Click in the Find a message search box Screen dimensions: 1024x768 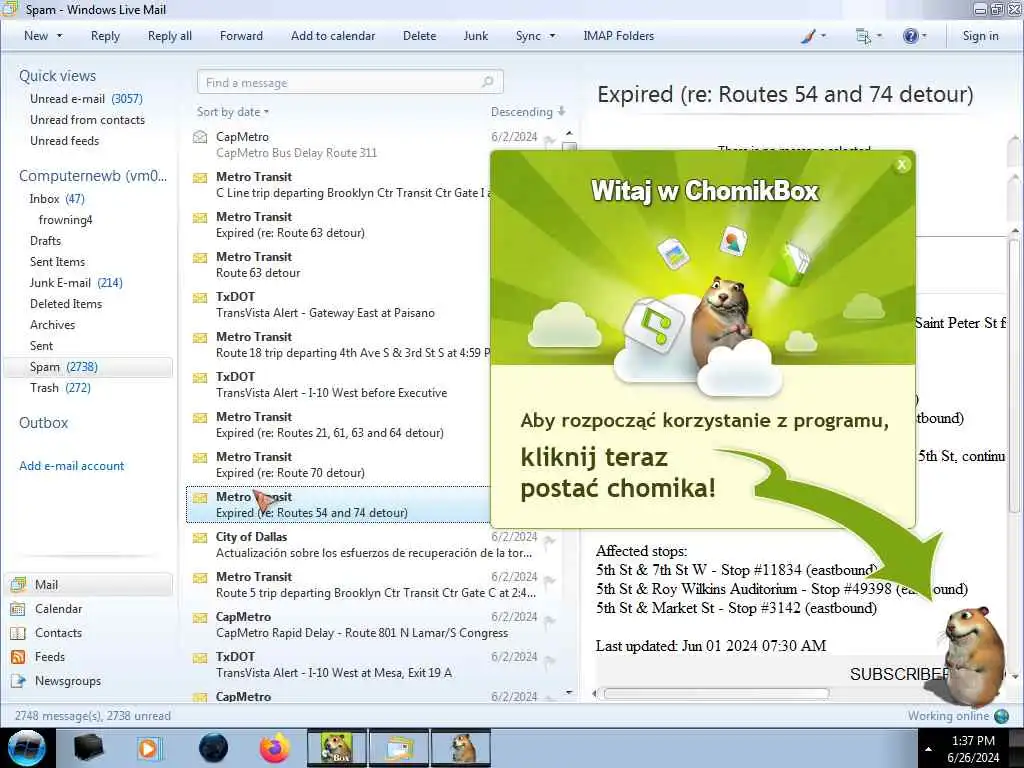click(x=350, y=82)
